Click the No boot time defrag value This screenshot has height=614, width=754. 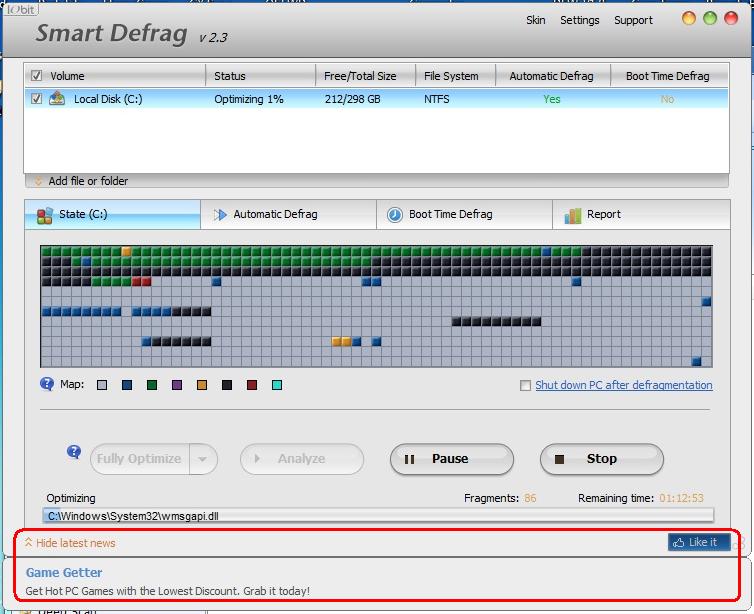pyautogui.click(x=667, y=99)
